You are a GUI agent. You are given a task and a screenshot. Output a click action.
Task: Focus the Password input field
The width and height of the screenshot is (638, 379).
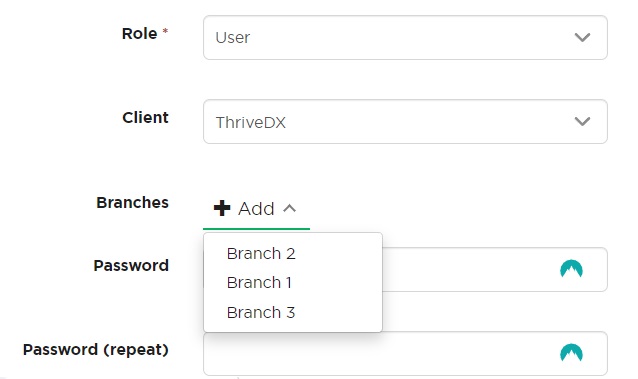[494, 269]
